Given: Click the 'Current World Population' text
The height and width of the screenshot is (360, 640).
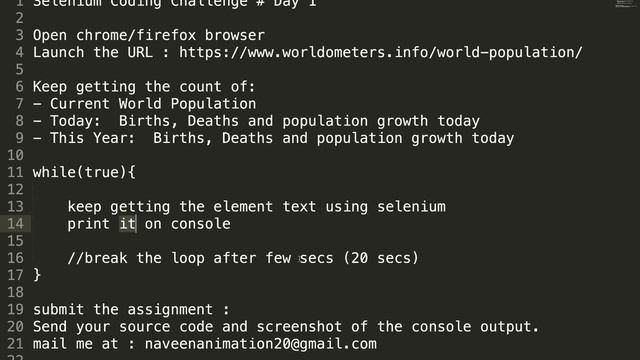Looking at the screenshot, I should (153, 104).
